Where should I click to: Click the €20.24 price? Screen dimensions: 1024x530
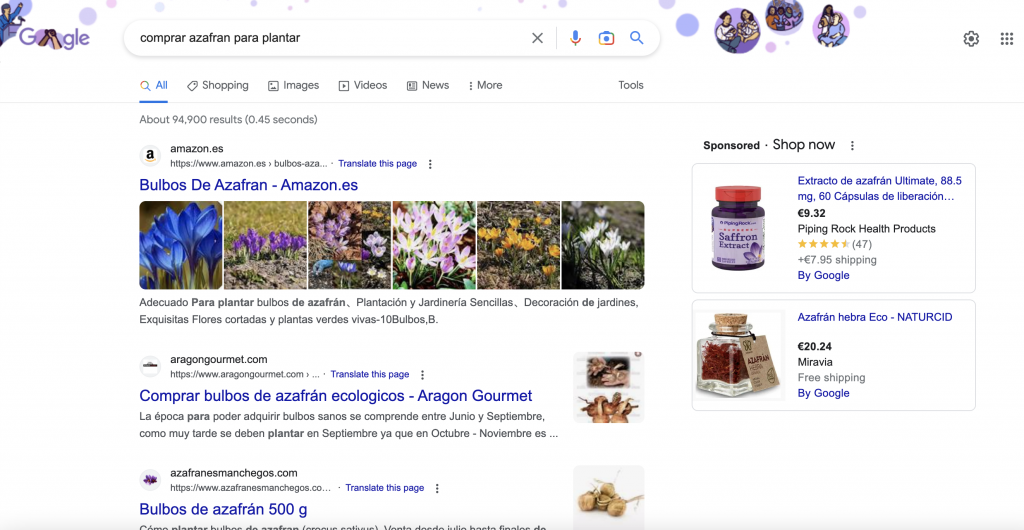(814, 347)
